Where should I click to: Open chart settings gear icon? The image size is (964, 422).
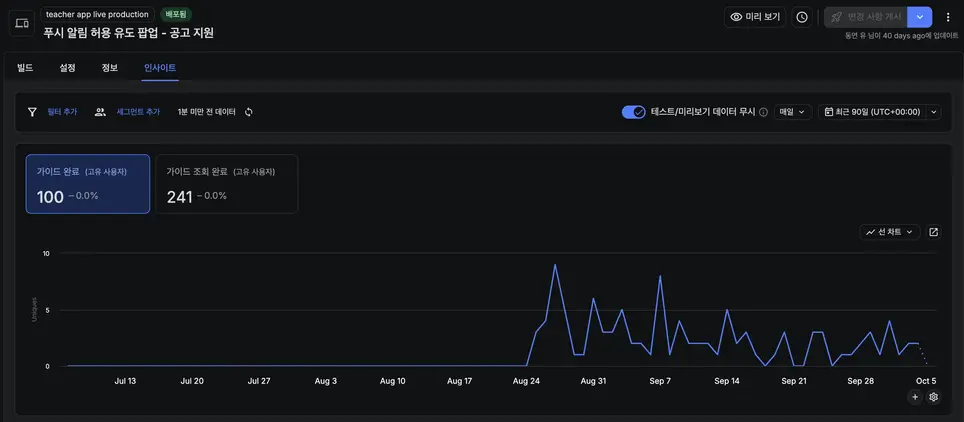(933, 397)
